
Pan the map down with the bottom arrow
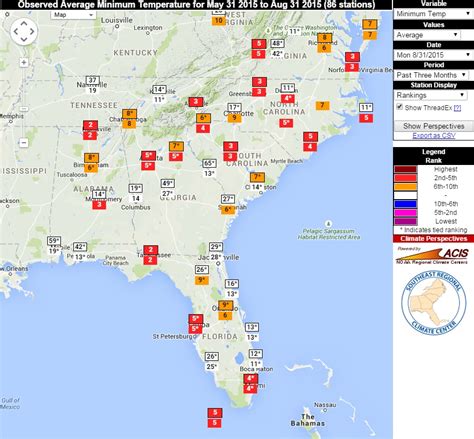(24, 39)
